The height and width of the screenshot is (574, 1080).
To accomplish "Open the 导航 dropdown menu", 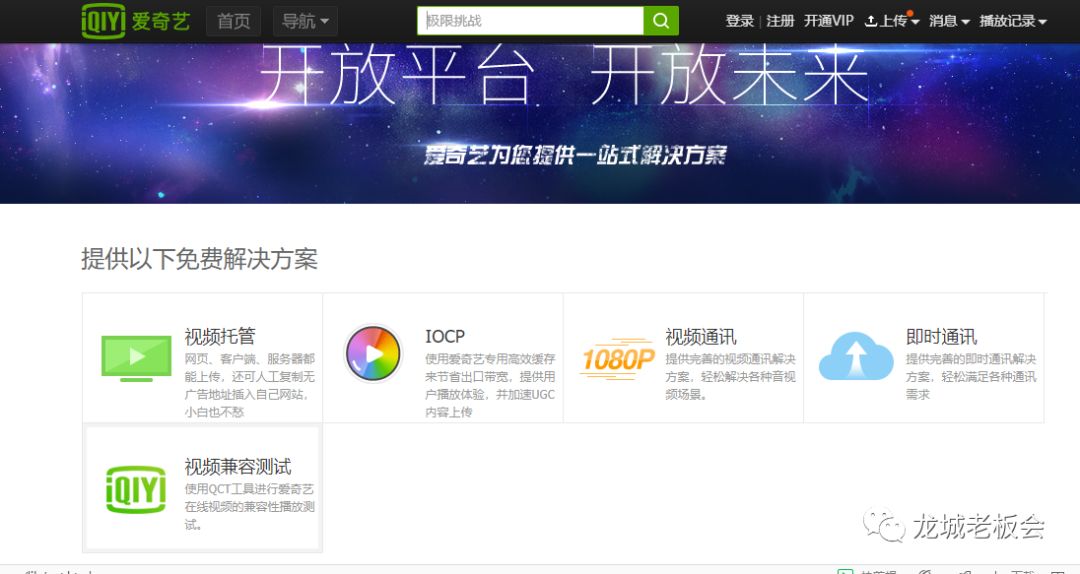I will click(x=305, y=21).
